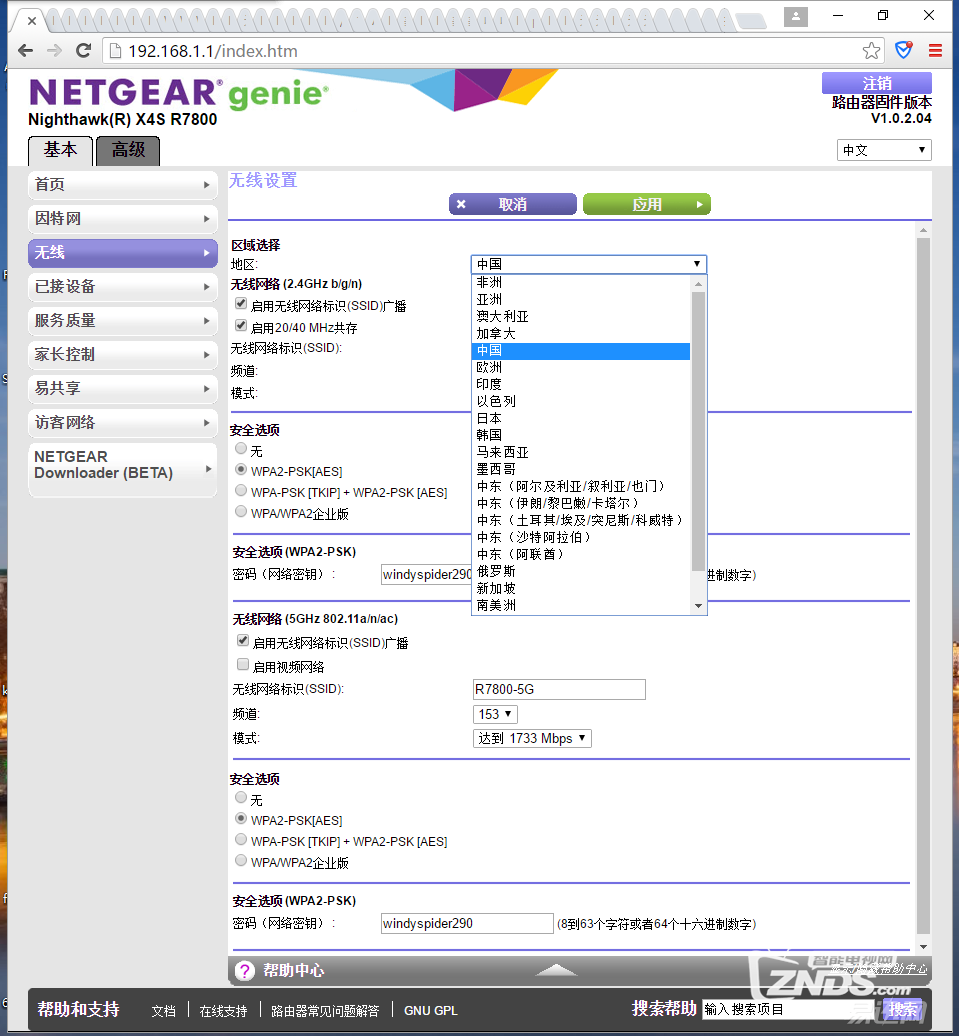
Task: Open the 已接设备 sidebar item
Action: 123,287
